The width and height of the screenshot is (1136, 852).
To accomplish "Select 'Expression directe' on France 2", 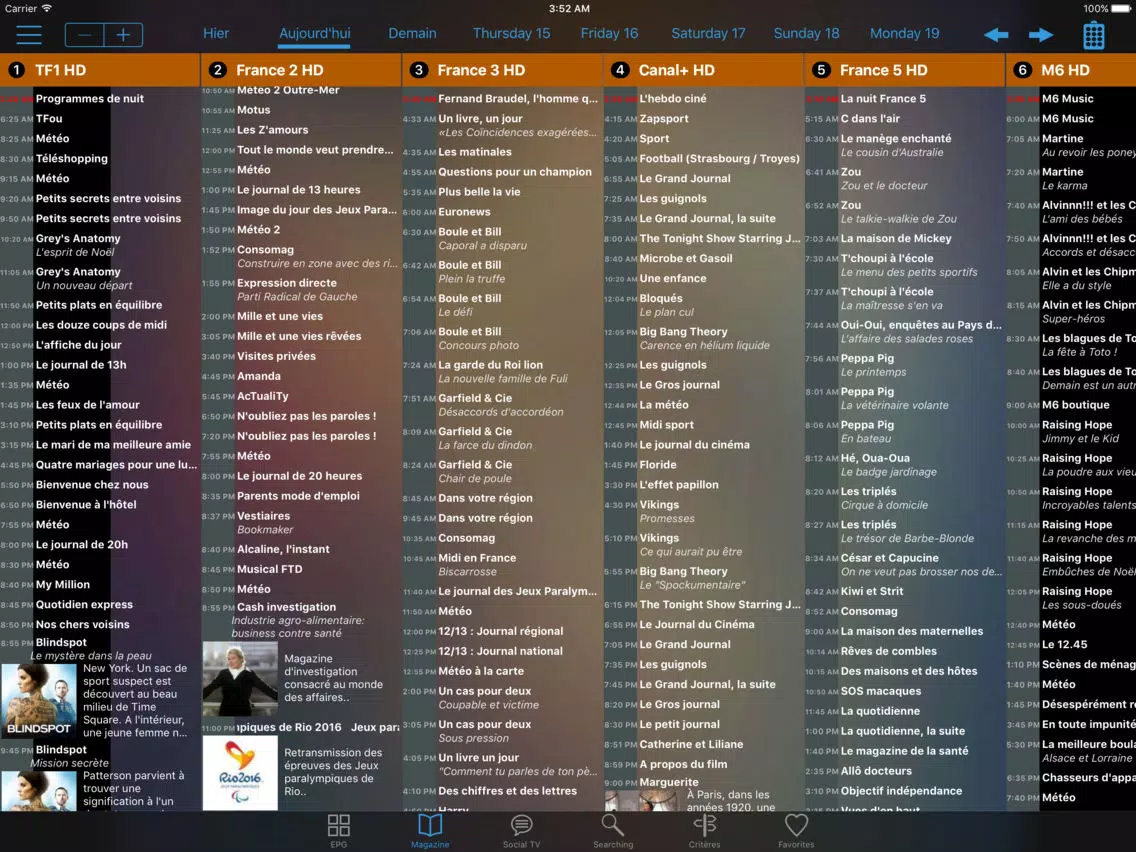I will tap(287, 283).
